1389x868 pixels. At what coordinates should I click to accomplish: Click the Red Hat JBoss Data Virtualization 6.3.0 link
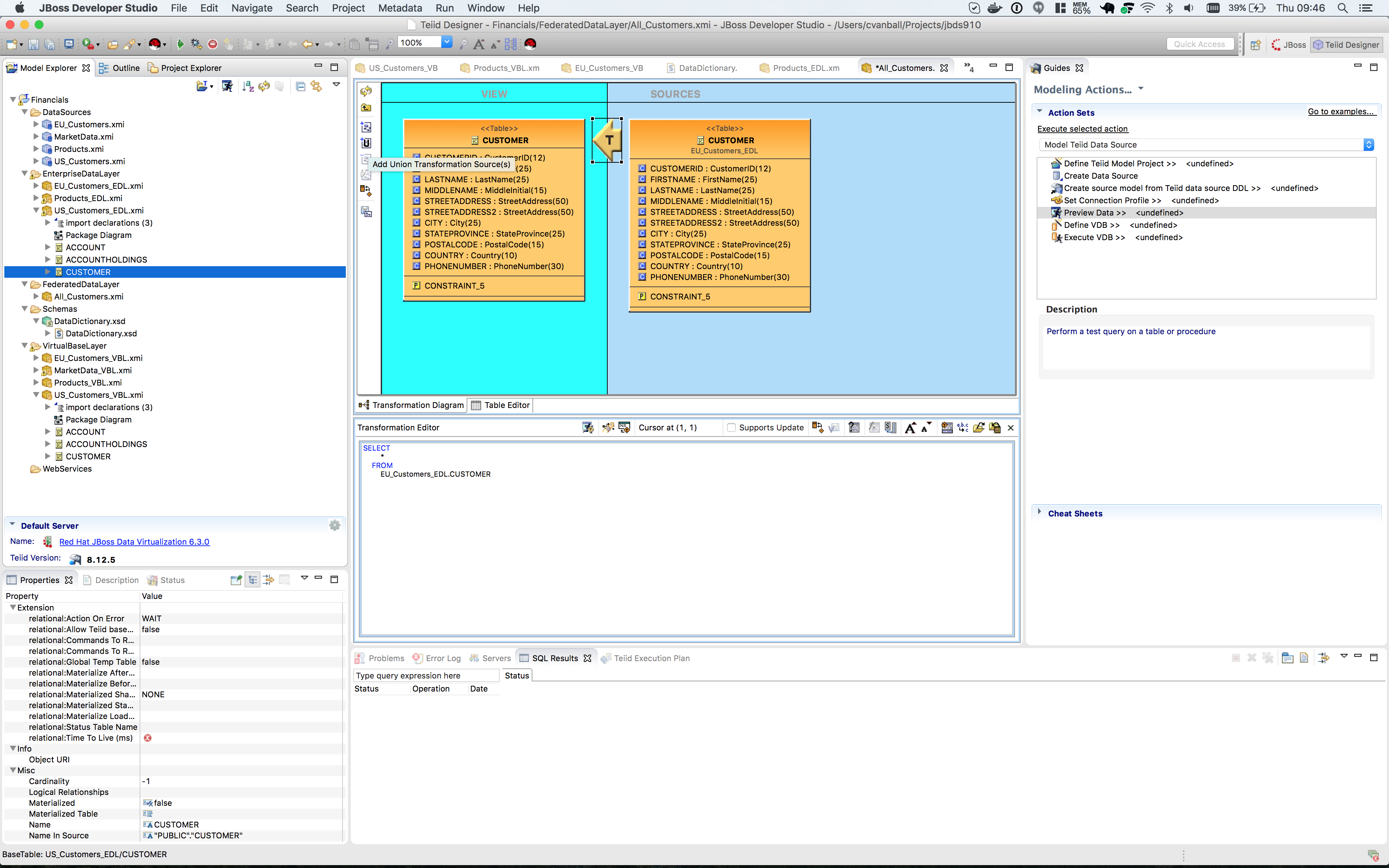pos(134,541)
